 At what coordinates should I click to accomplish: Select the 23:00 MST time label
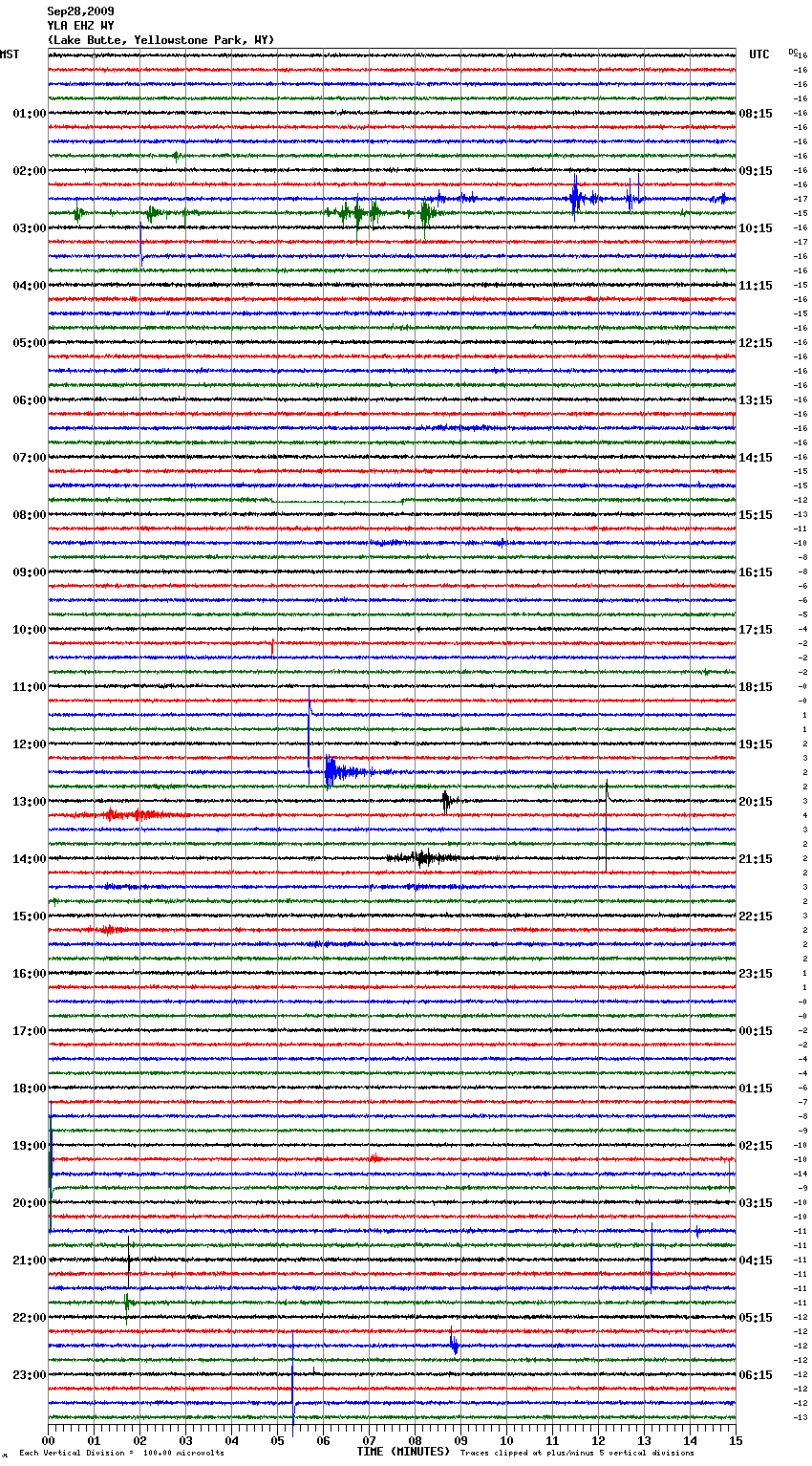pos(30,1375)
